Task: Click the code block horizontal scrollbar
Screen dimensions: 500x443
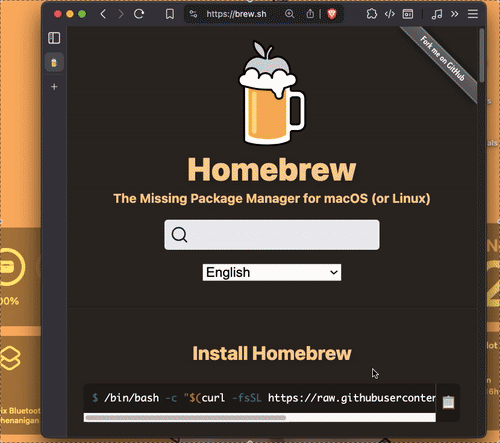Action: tap(186, 418)
